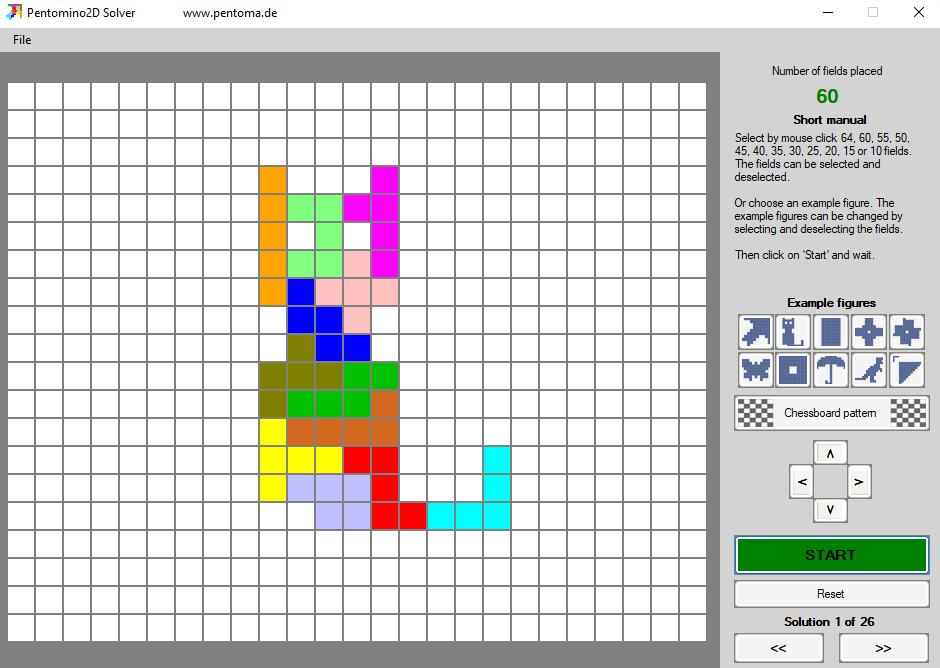The height and width of the screenshot is (668, 940).
Task: Load the symmetrical plus cross example figure
Action: pos(869,332)
